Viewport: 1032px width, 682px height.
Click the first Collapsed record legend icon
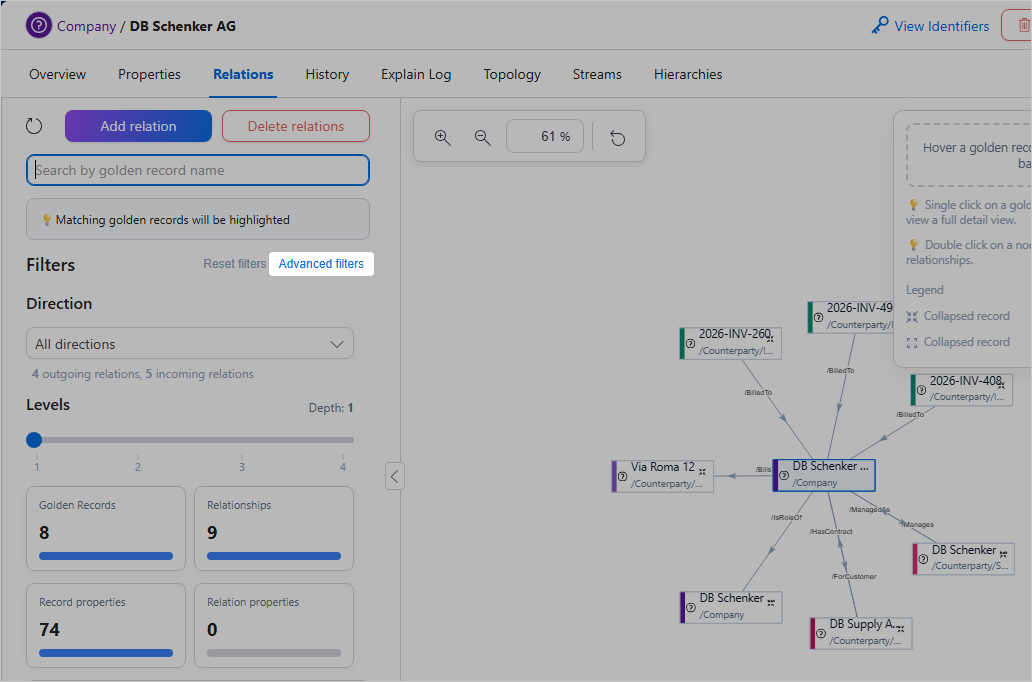click(x=912, y=317)
